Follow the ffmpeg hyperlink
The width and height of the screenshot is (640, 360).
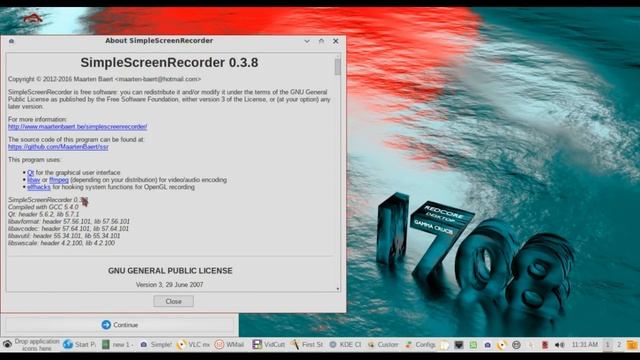tap(59, 180)
